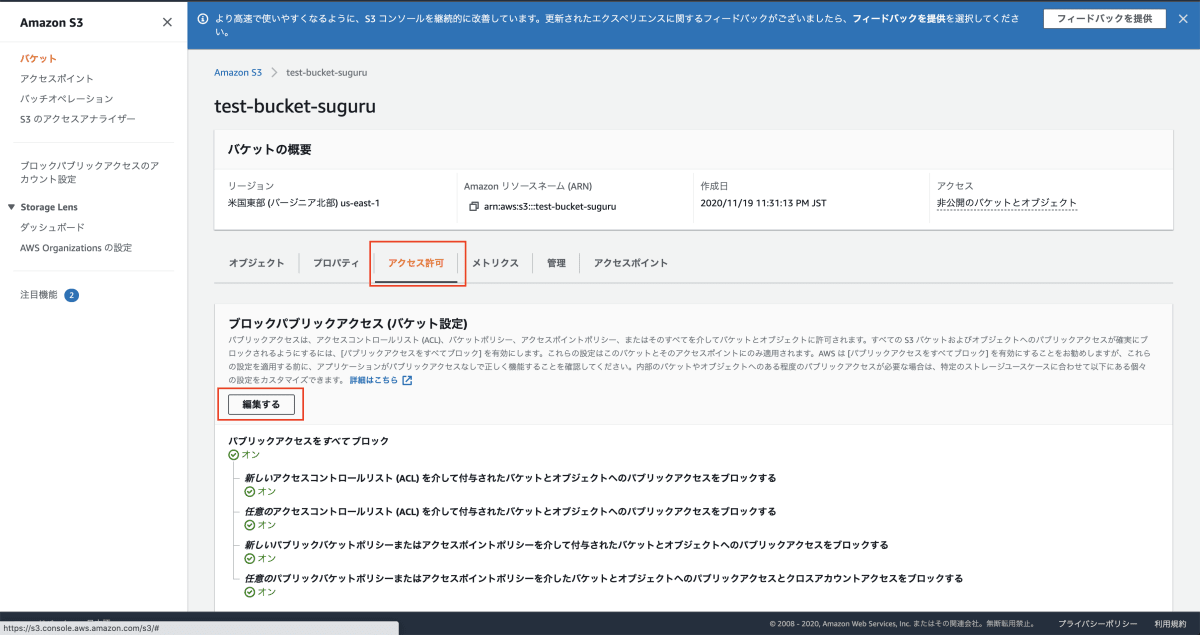Click the region value 米国東部 (バージニア北部) us-east-1

point(304,203)
